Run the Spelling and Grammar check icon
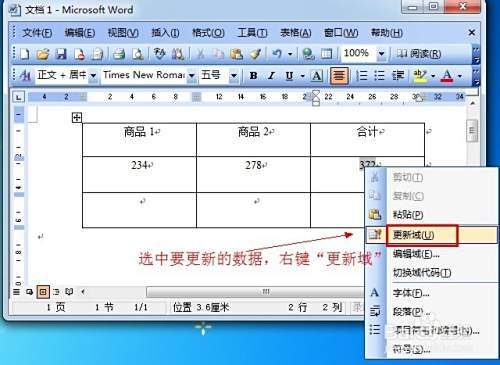The image size is (500, 365). click(160, 54)
